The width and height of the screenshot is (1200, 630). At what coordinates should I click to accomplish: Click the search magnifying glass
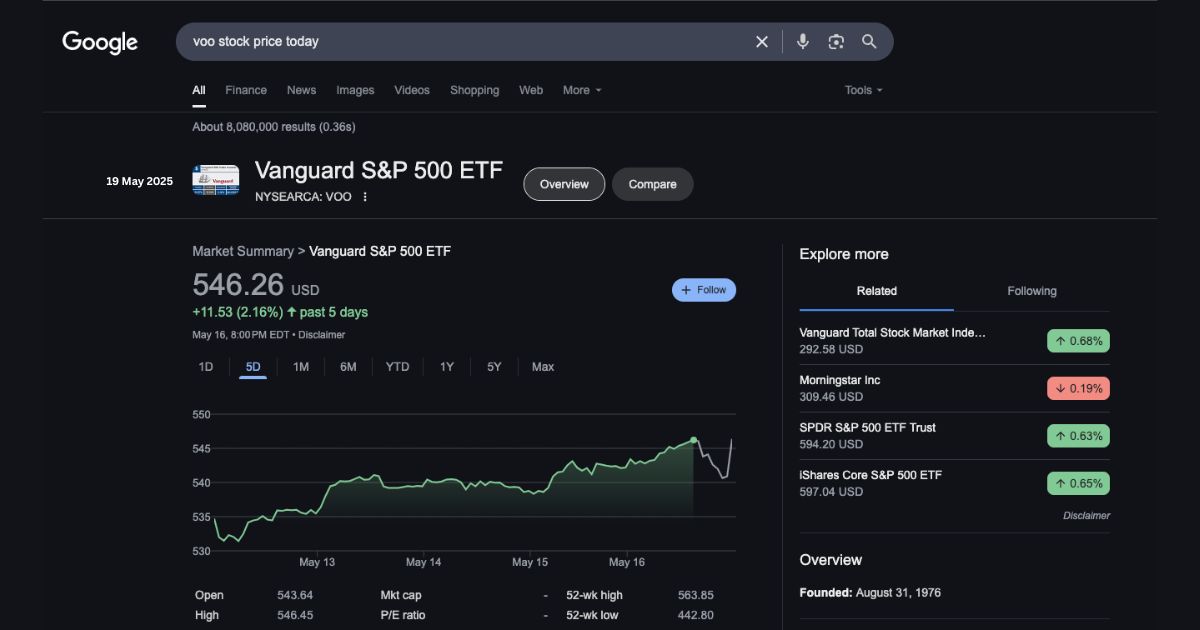[868, 41]
